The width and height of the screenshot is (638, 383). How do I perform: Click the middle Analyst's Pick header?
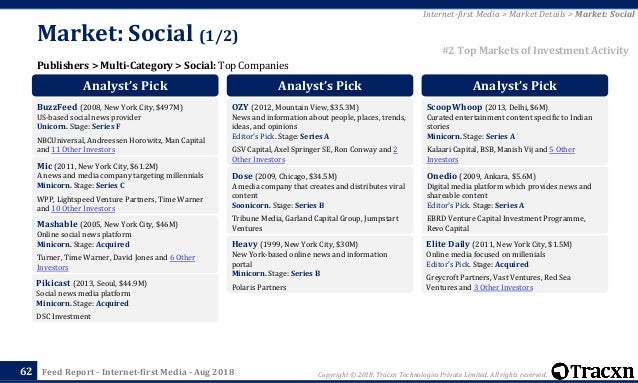click(x=320, y=85)
